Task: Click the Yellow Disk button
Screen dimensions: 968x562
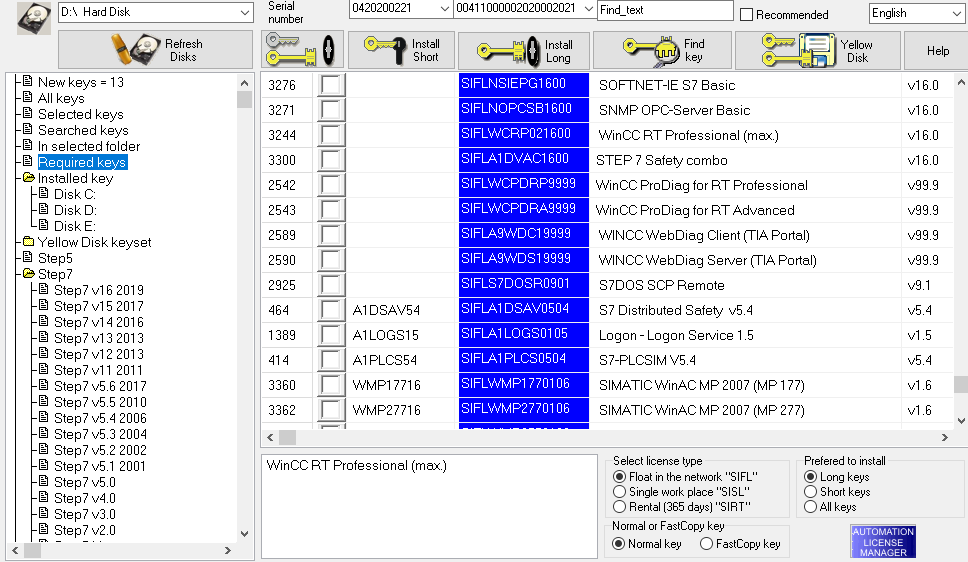Action: coord(817,50)
